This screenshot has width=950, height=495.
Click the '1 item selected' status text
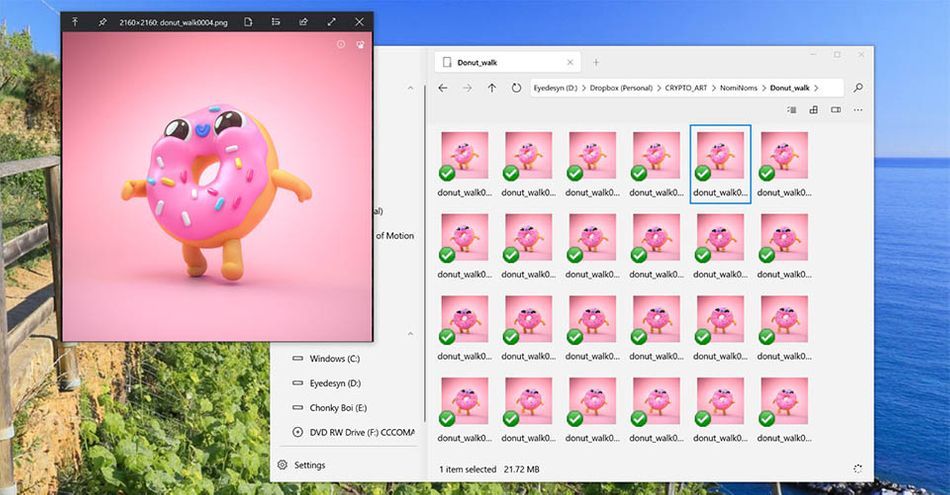tap(468, 470)
